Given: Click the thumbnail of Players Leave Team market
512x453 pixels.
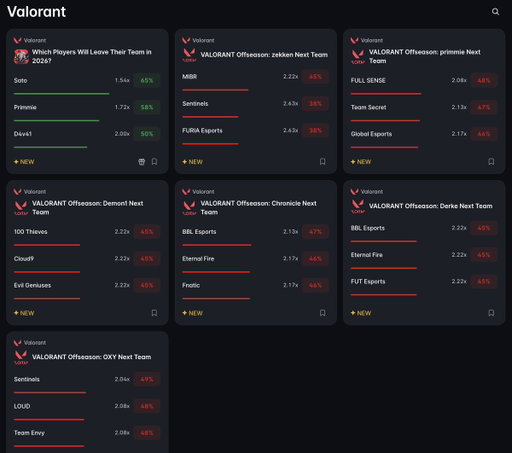Looking at the screenshot, I should [21, 56].
